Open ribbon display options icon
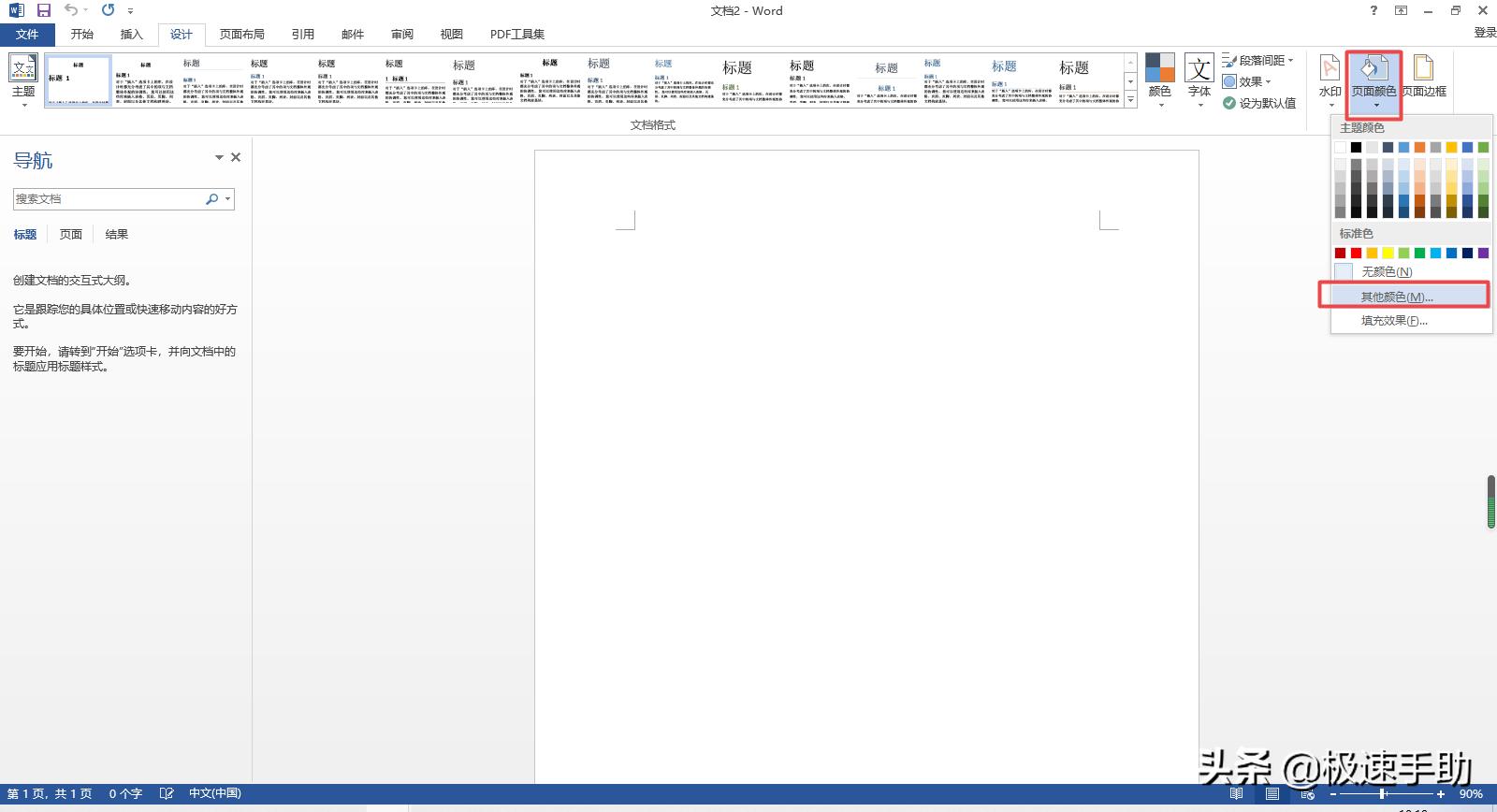 pyautogui.click(x=1401, y=10)
